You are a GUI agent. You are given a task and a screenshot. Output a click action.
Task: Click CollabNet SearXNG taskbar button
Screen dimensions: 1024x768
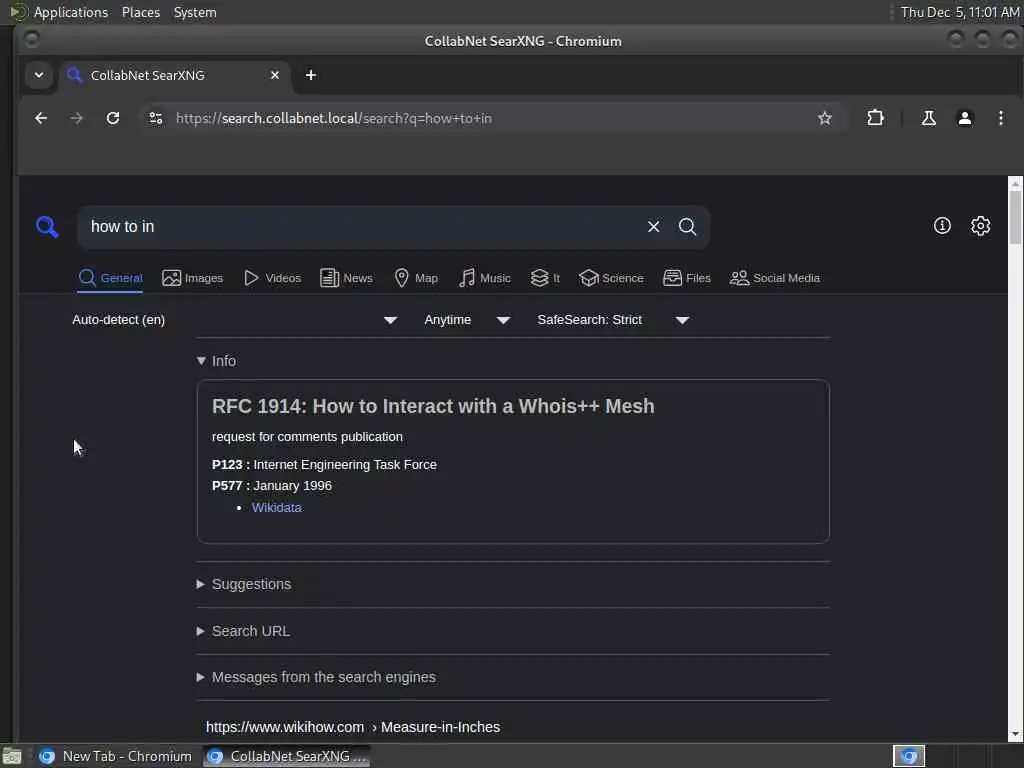pos(287,756)
